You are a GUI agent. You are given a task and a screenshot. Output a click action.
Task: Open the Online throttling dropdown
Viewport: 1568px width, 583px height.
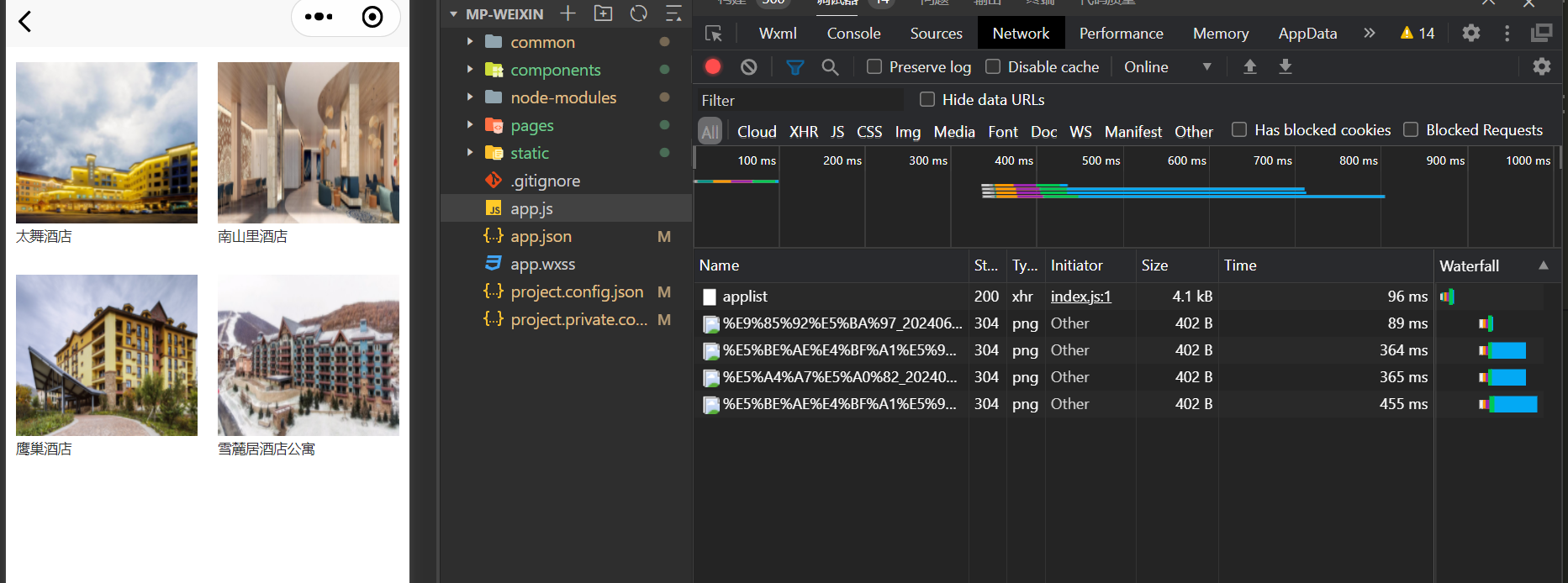coord(1168,66)
